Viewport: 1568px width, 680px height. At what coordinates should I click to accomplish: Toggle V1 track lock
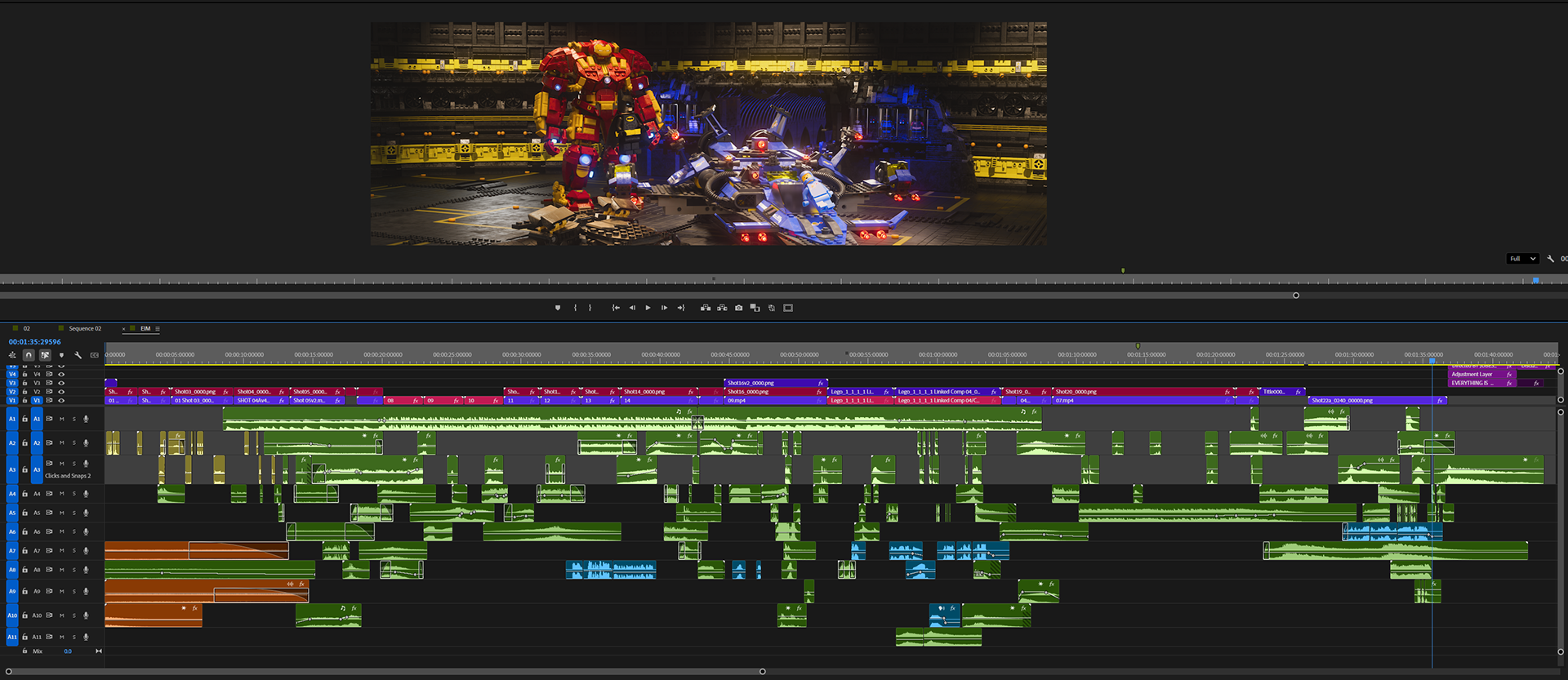(x=24, y=401)
